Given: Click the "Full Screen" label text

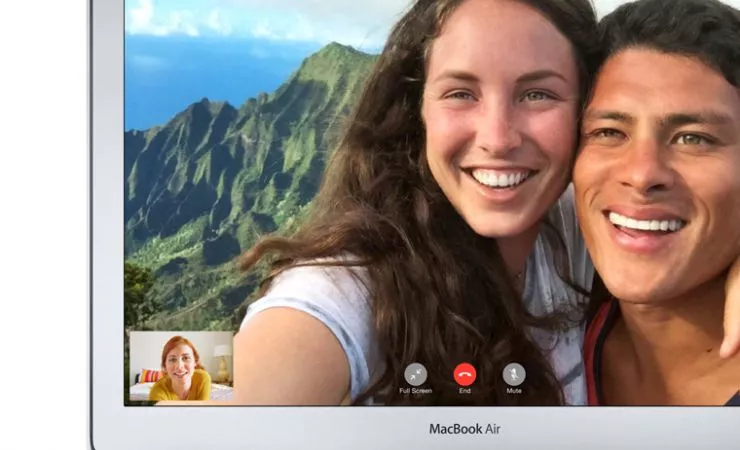Looking at the screenshot, I should pos(415,391).
